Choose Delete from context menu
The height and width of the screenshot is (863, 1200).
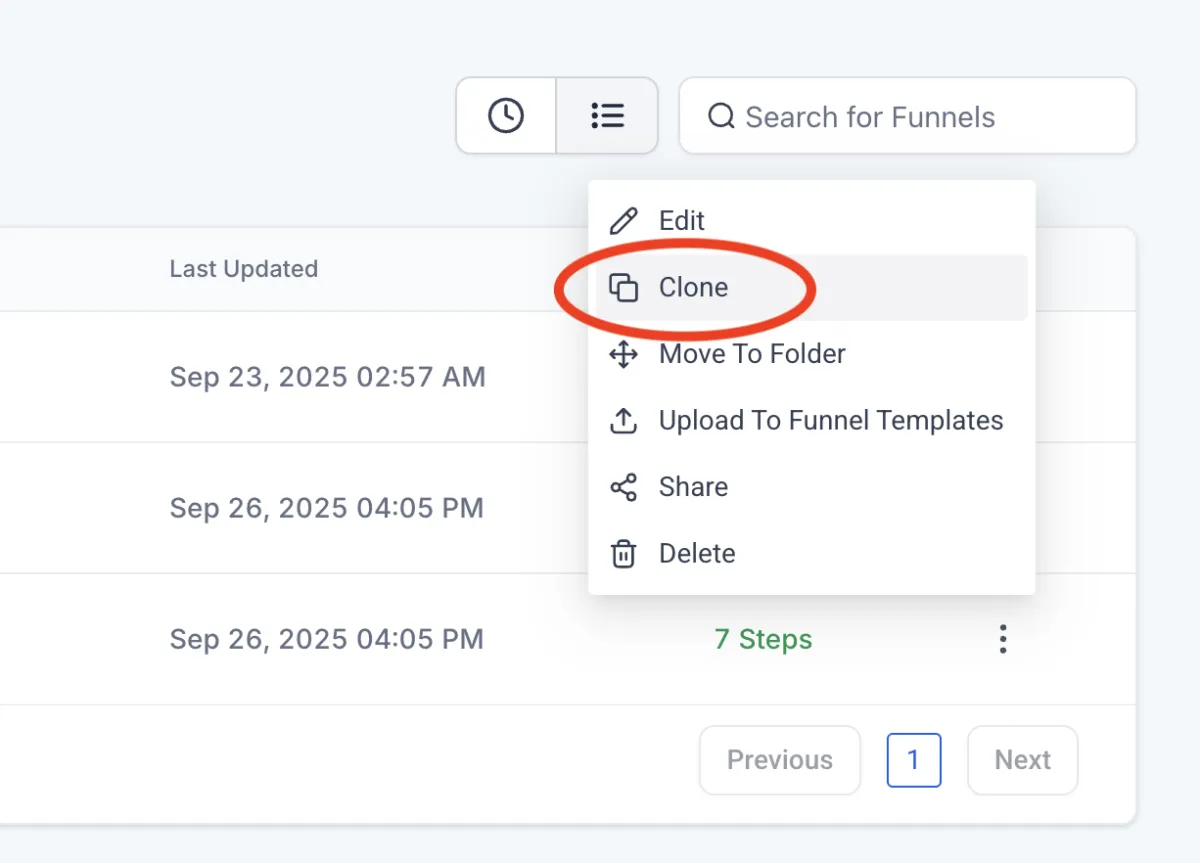[697, 553]
